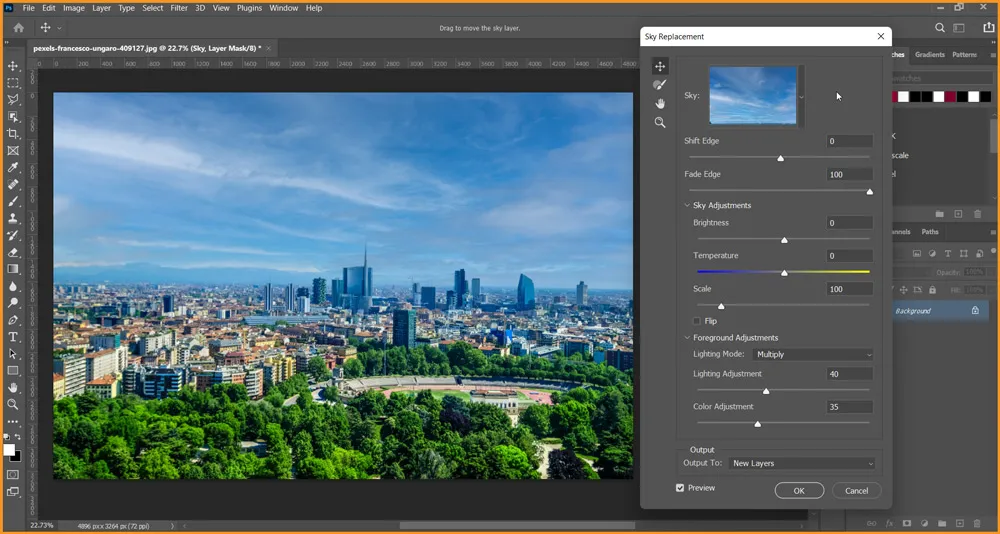Select the Path Selection tool
The image size is (1000, 534).
coord(13,353)
